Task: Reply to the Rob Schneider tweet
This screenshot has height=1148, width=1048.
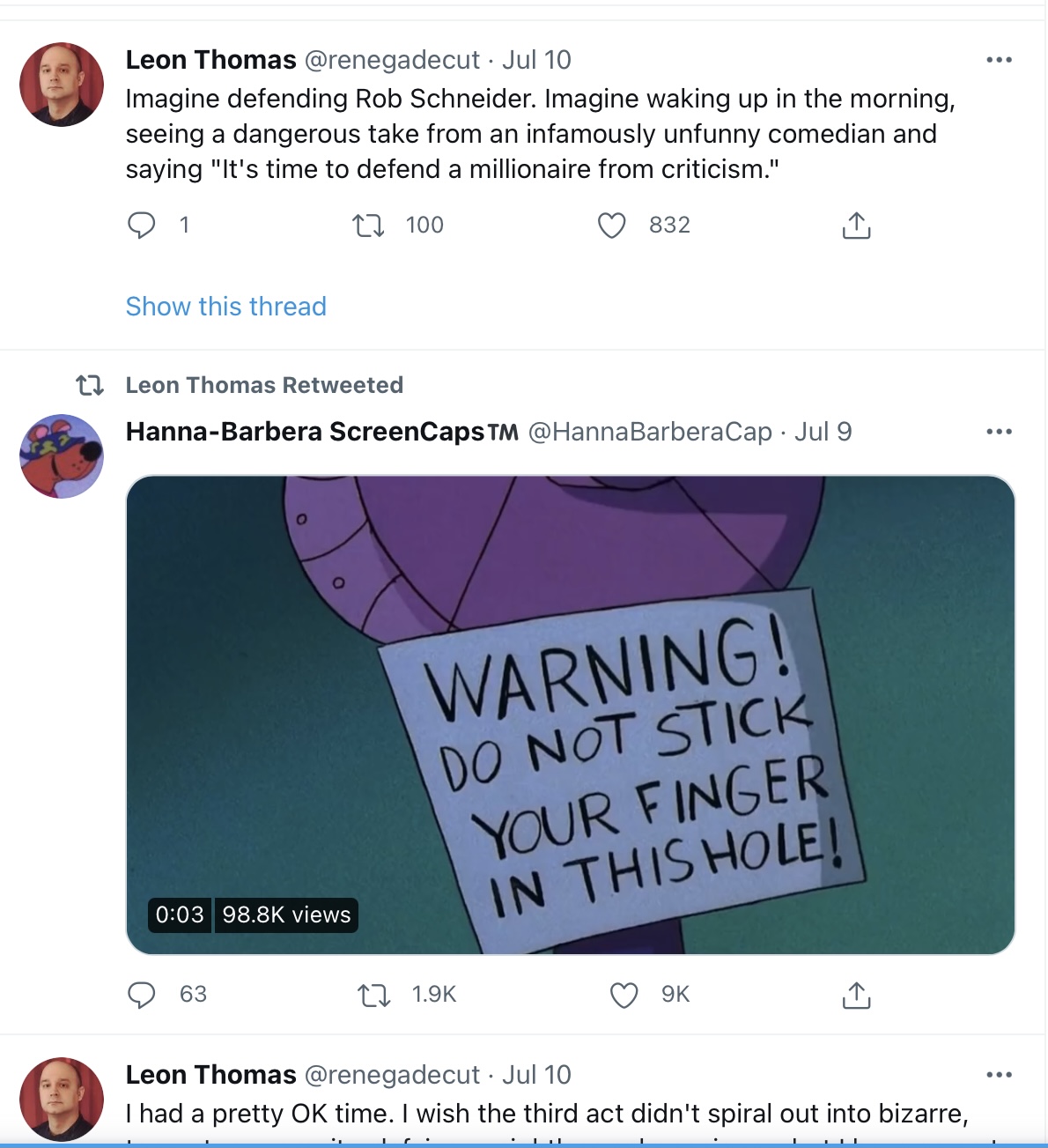Action: (x=141, y=226)
